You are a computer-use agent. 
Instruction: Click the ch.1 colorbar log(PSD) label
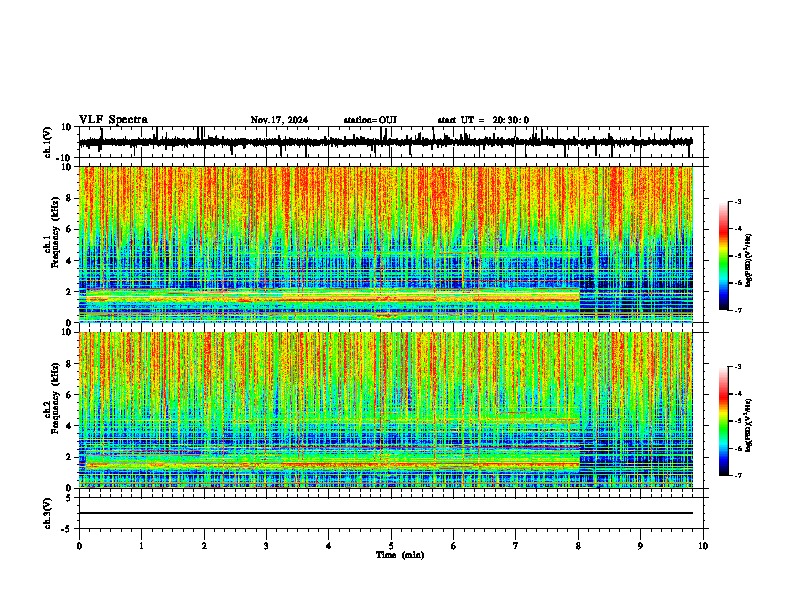point(749,260)
